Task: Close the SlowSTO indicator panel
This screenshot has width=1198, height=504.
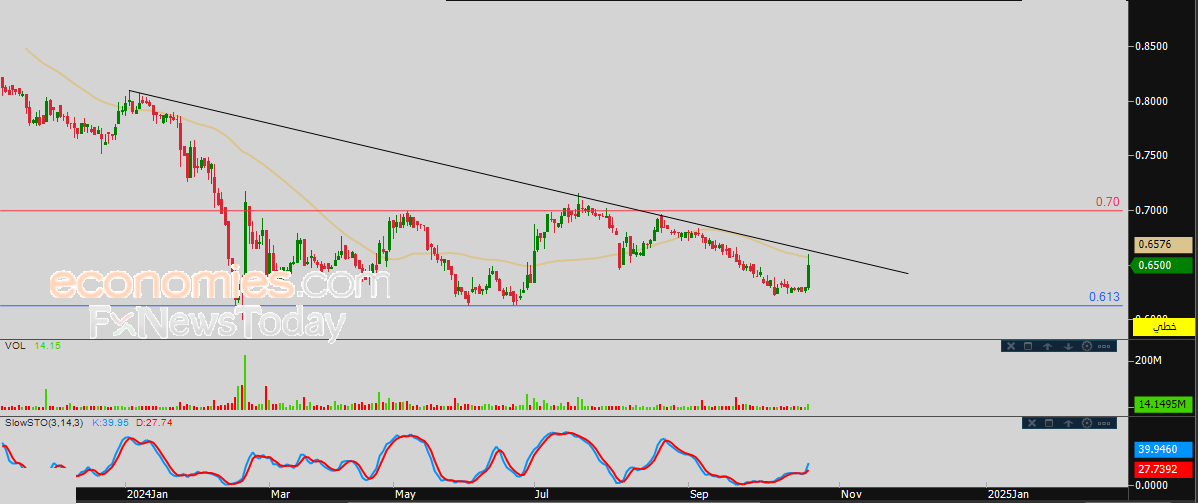Action: point(1031,423)
